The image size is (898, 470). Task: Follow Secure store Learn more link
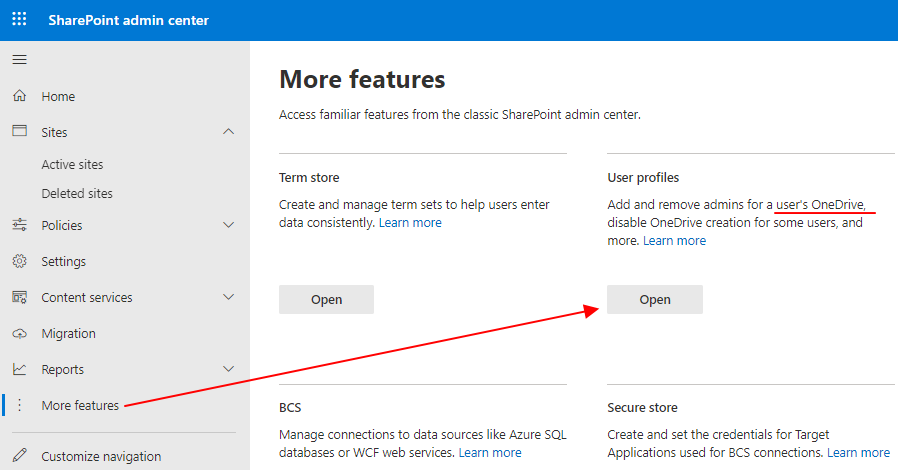tap(858, 453)
